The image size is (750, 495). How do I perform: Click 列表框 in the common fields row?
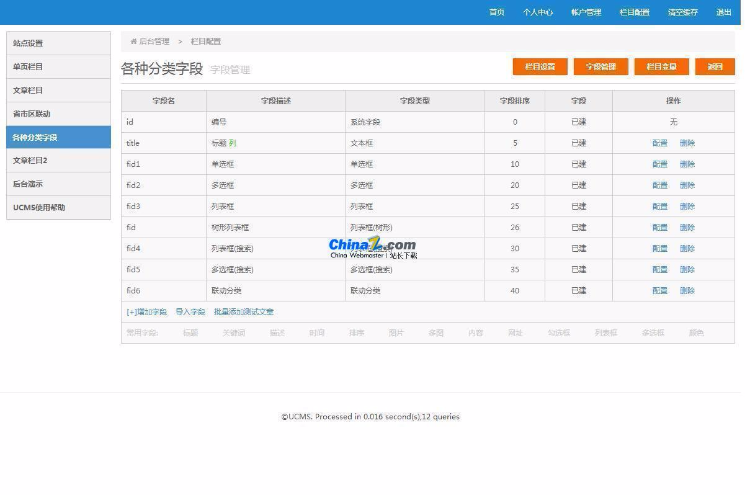pyautogui.click(x=606, y=332)
